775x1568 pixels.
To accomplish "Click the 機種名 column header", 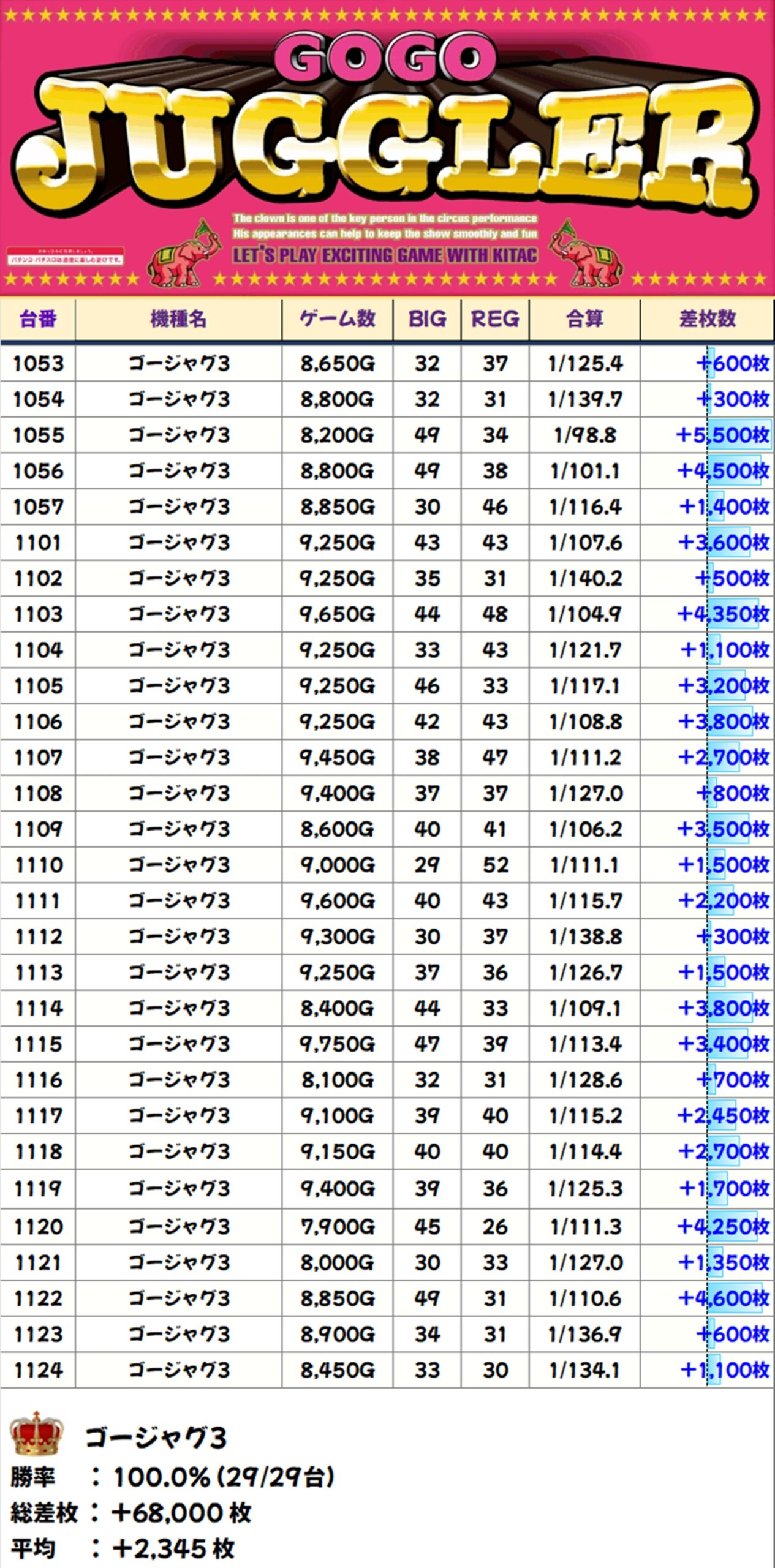I will click(x=178, y=319).
